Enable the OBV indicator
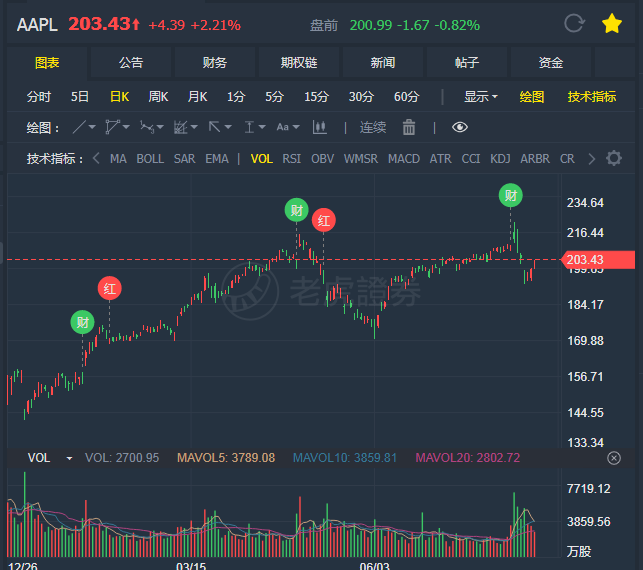The height and width of the screenshot is (570, 643). coord(322,159)
